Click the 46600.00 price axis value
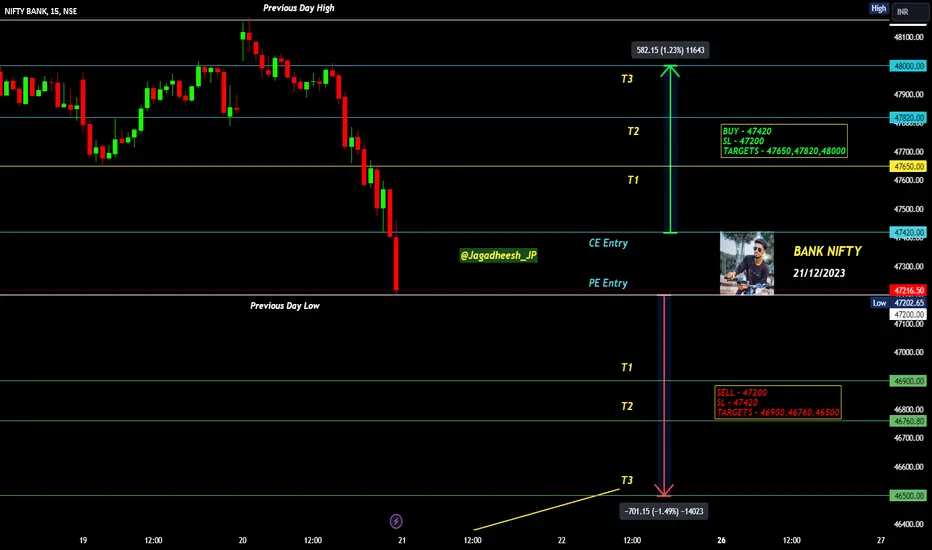 (x=909, y=467)
